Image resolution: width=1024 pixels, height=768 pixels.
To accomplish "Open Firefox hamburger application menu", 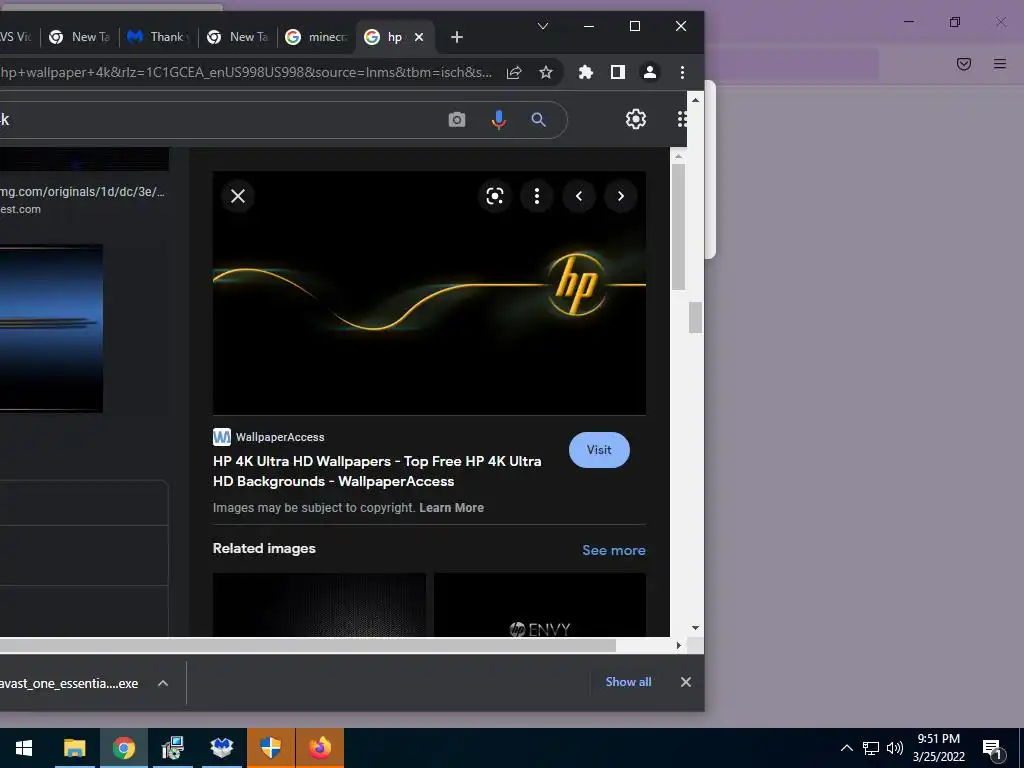I will pos(1000,64).
